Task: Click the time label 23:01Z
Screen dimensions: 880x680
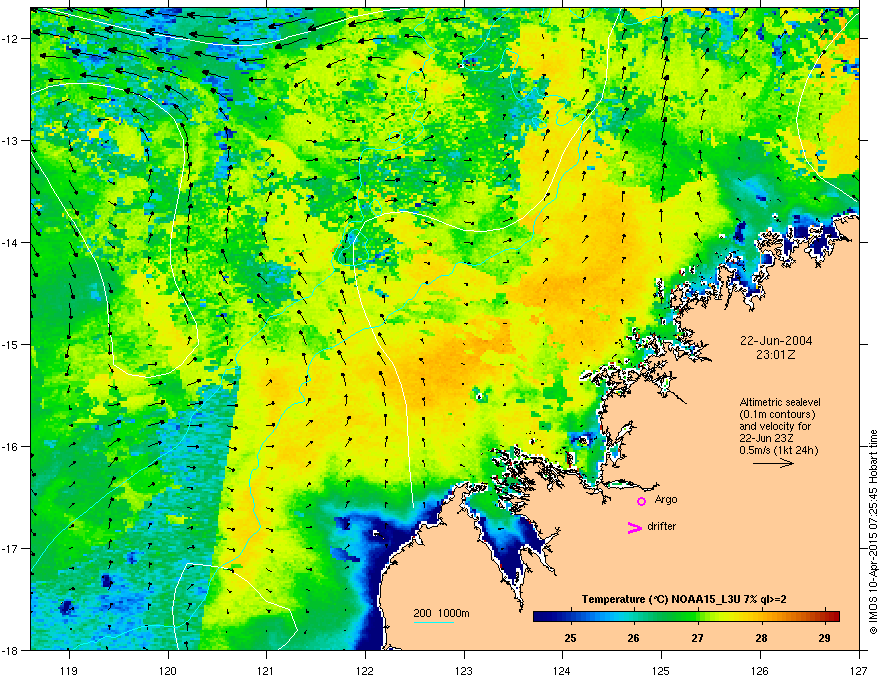Action: click(776, 355)
